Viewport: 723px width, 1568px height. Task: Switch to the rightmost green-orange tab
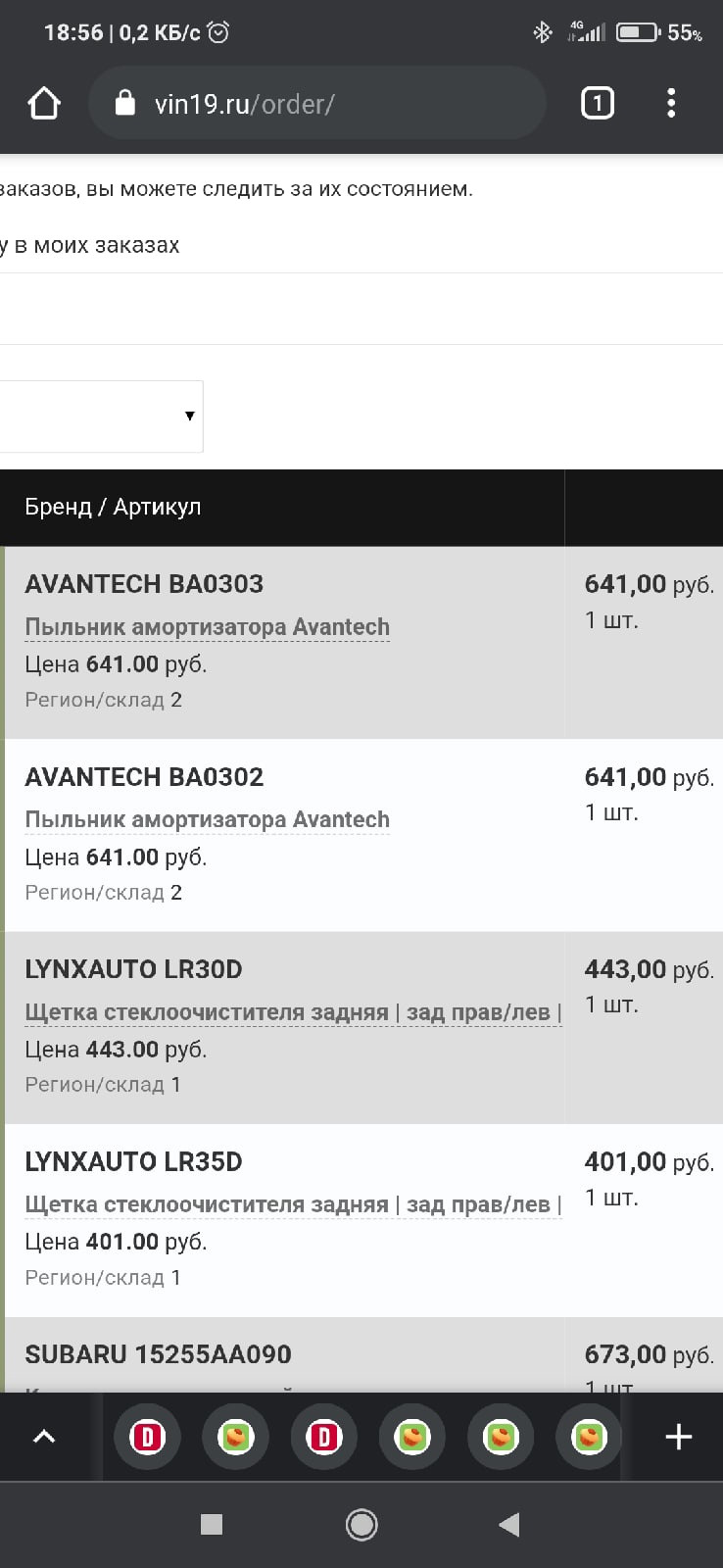[589, 1437]
